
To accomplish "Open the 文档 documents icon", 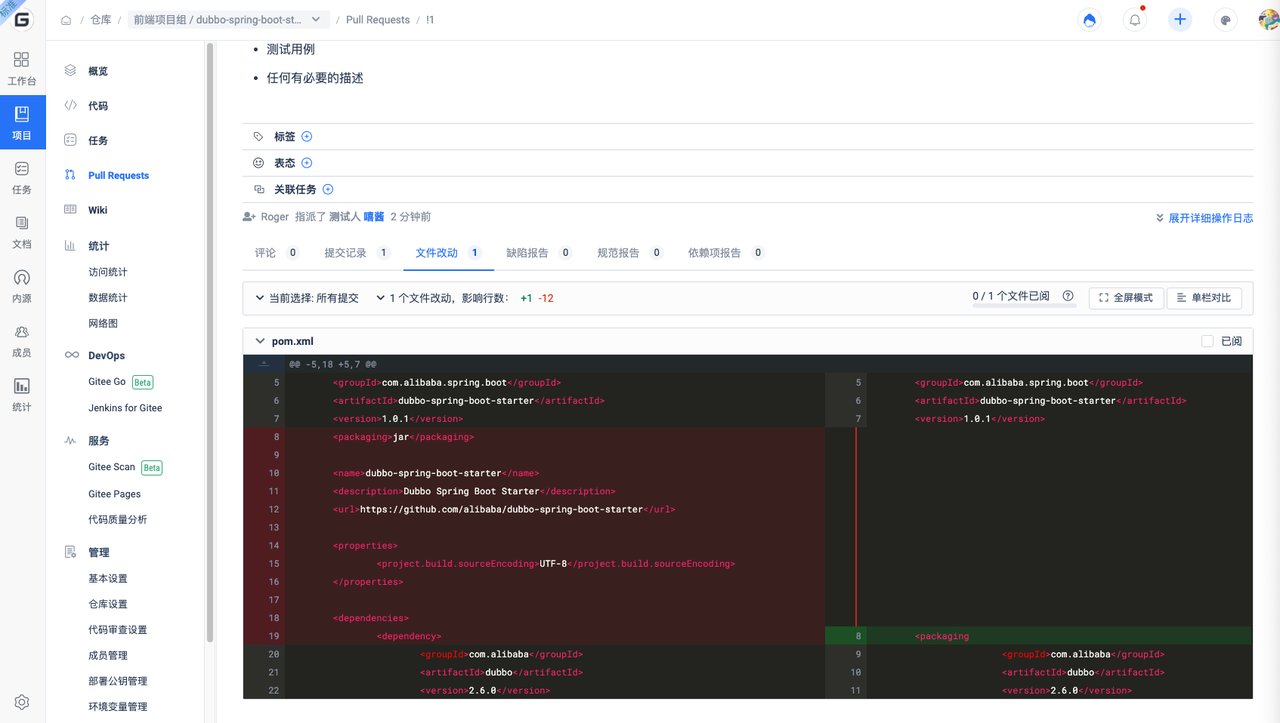I will coord(22,231).
